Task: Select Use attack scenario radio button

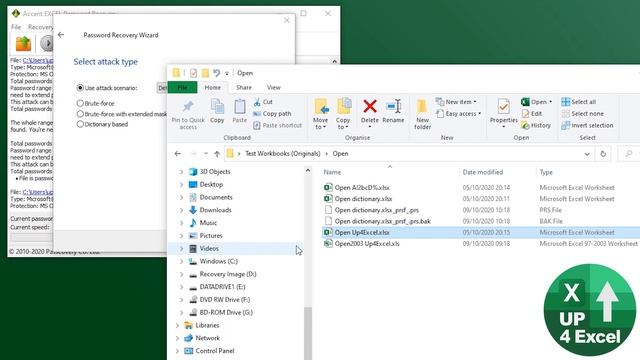Action: (80, 88)
